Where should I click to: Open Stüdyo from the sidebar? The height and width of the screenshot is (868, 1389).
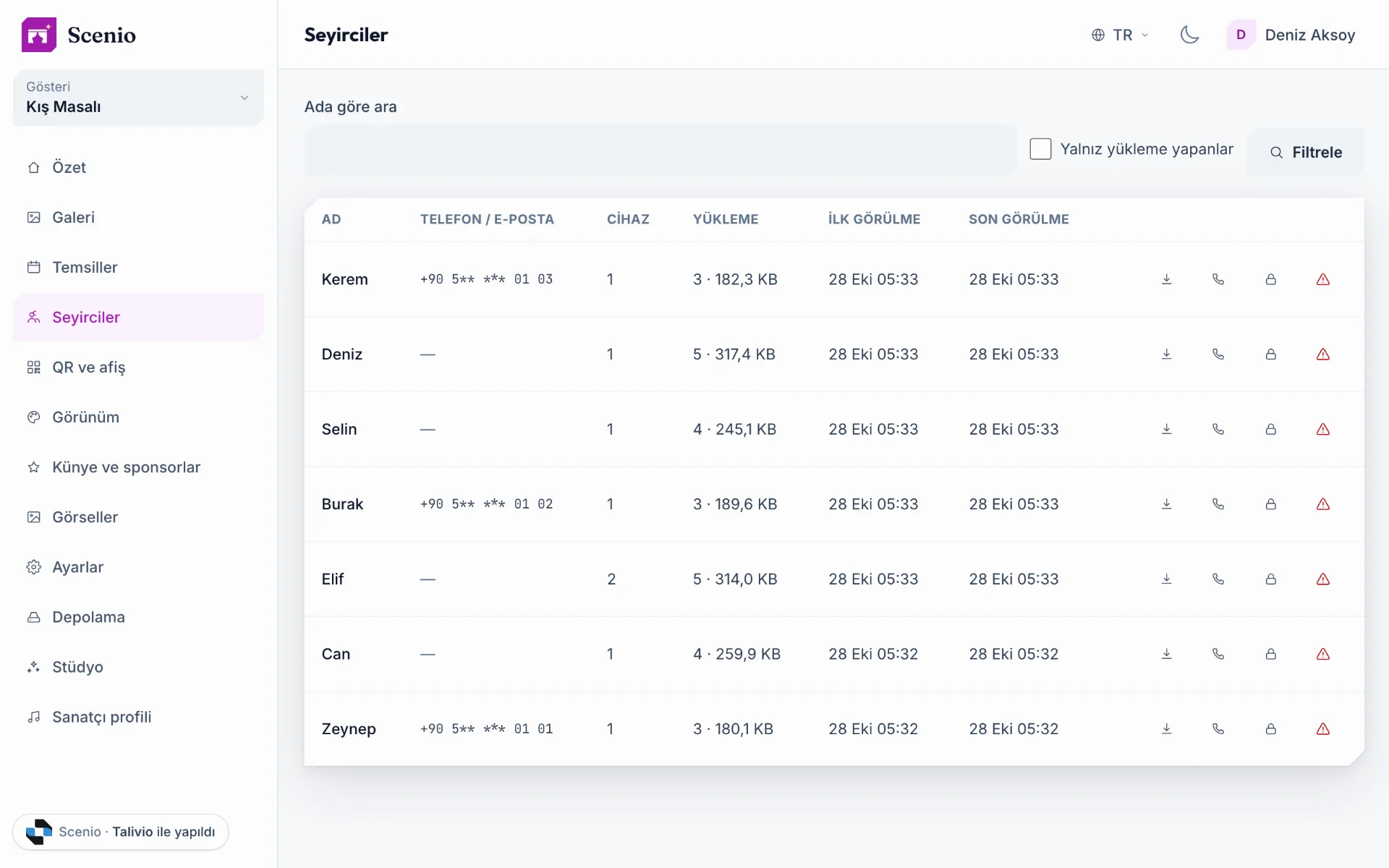tap(138, 666)
